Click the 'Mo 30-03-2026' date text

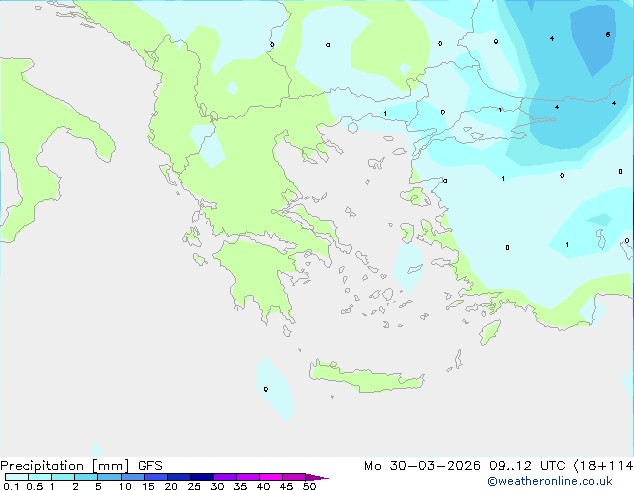coord(422,466)
